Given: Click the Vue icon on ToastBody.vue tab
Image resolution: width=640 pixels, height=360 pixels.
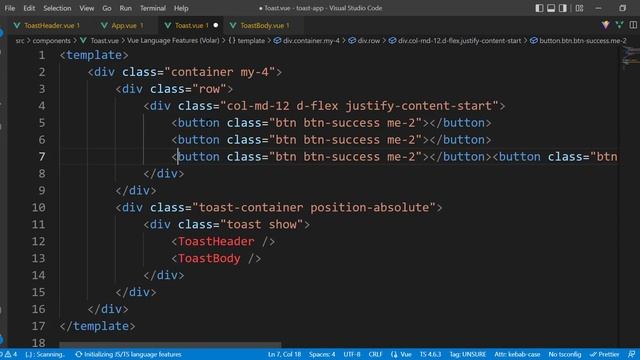Looking at the screenshot, I should tap(233, 25).
